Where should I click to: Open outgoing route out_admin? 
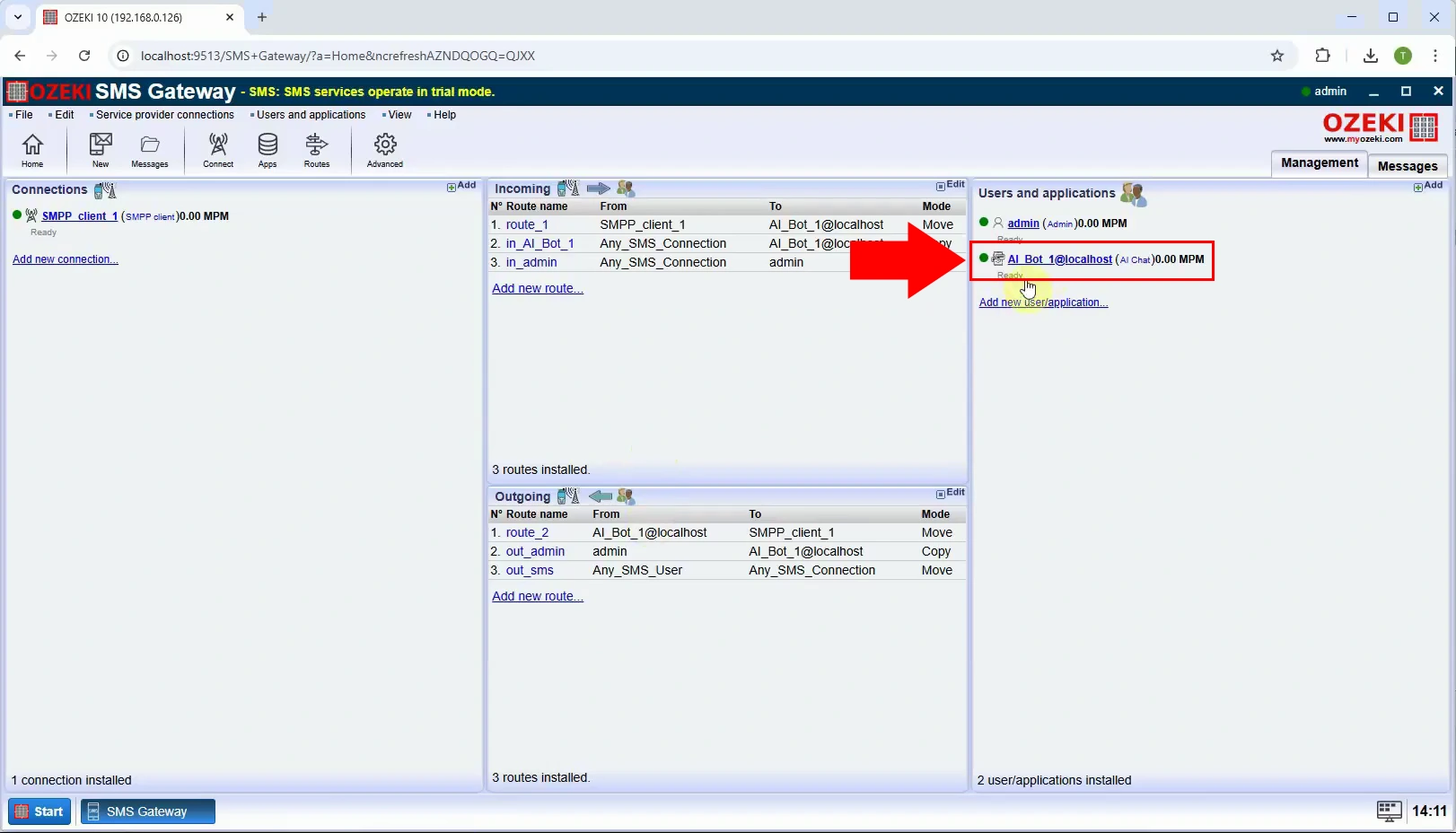pos(535,551)
